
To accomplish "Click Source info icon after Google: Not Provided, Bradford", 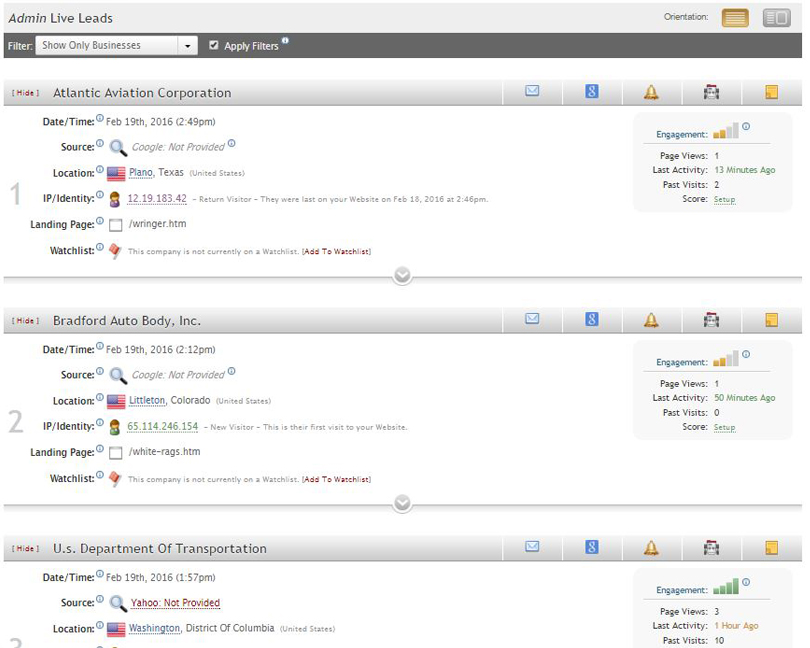I will 231,371.
